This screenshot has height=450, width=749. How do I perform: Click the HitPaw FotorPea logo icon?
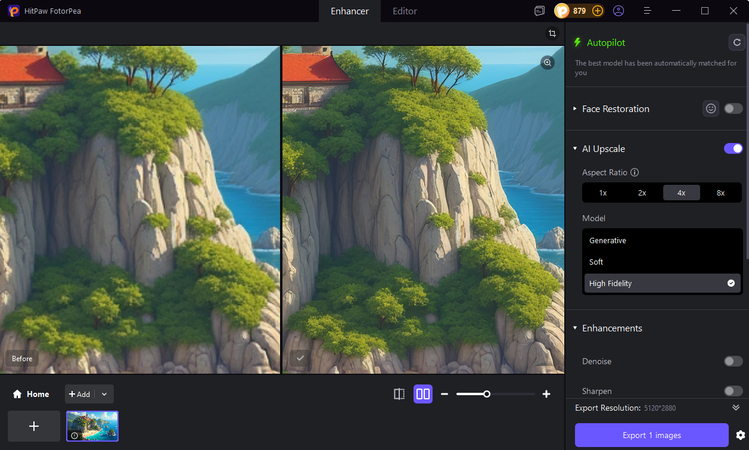point(13,11)
